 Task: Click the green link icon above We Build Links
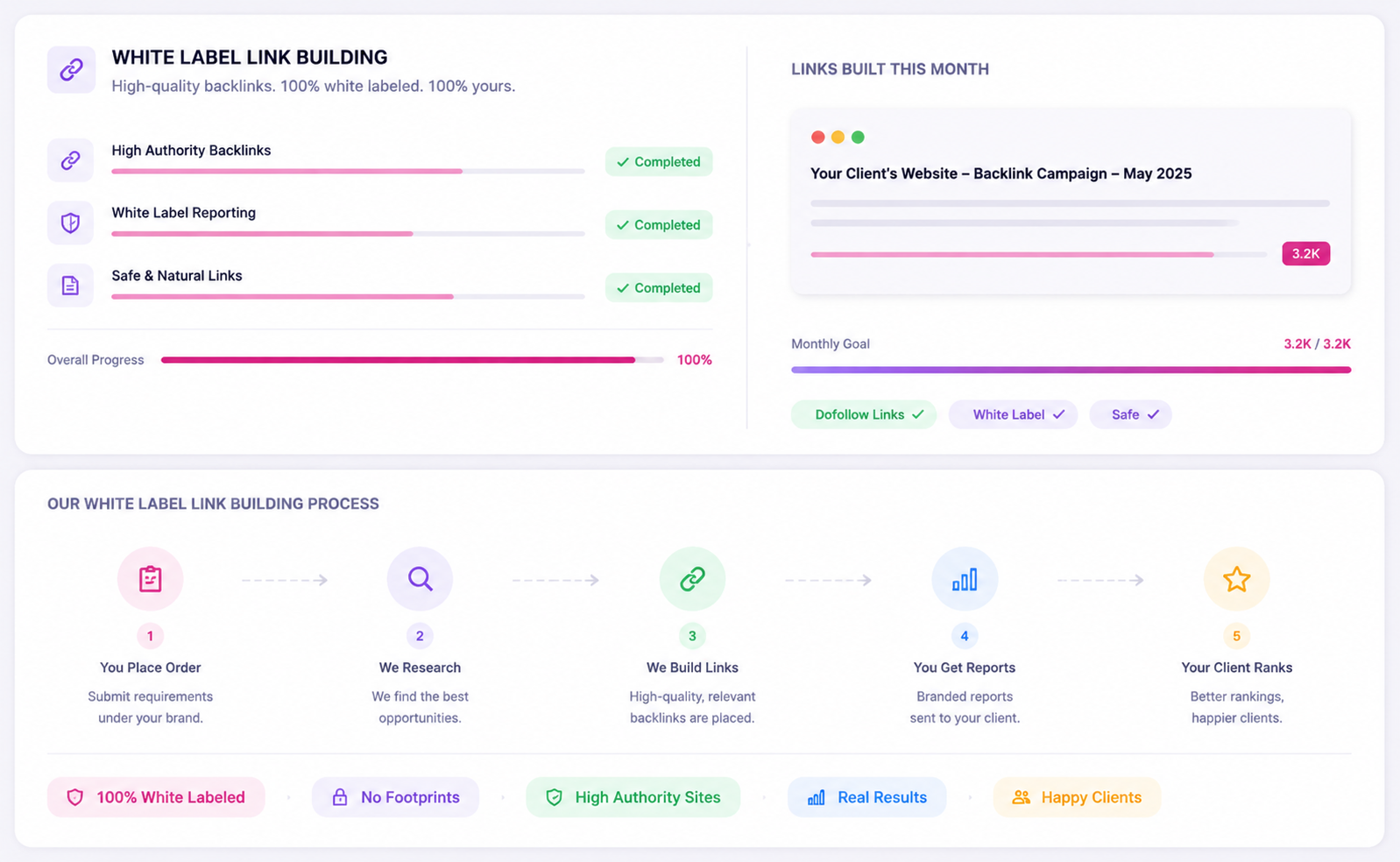coord(692,579)
